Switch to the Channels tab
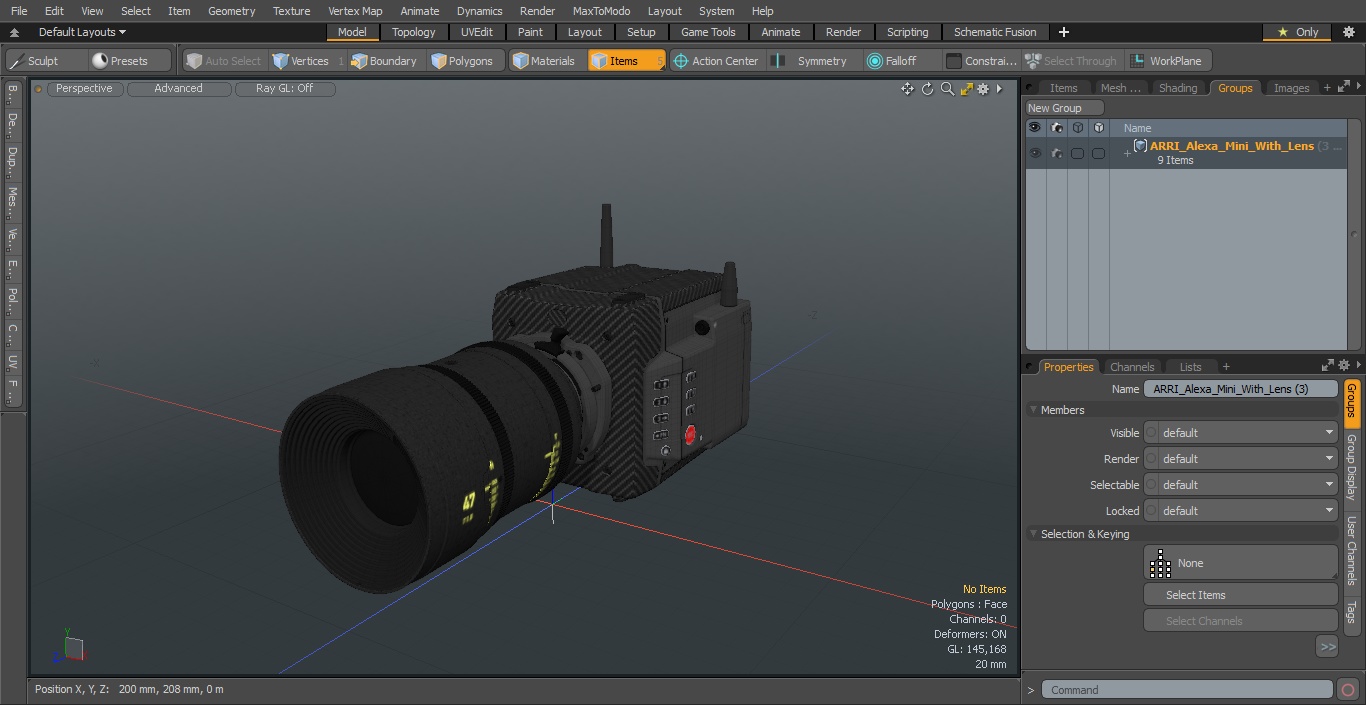 (x=1132, y=367)
